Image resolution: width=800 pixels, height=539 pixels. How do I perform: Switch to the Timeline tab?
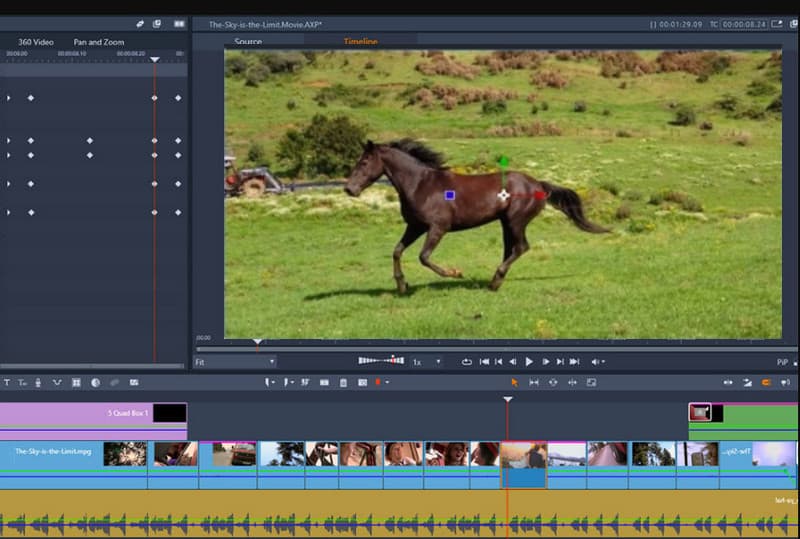[x=360, y=42]
